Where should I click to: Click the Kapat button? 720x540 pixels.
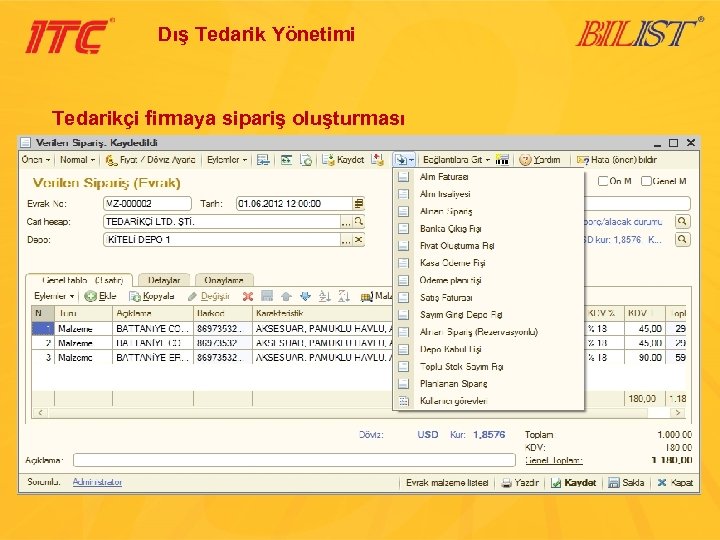pyautogui.click(x=675, y=483)
